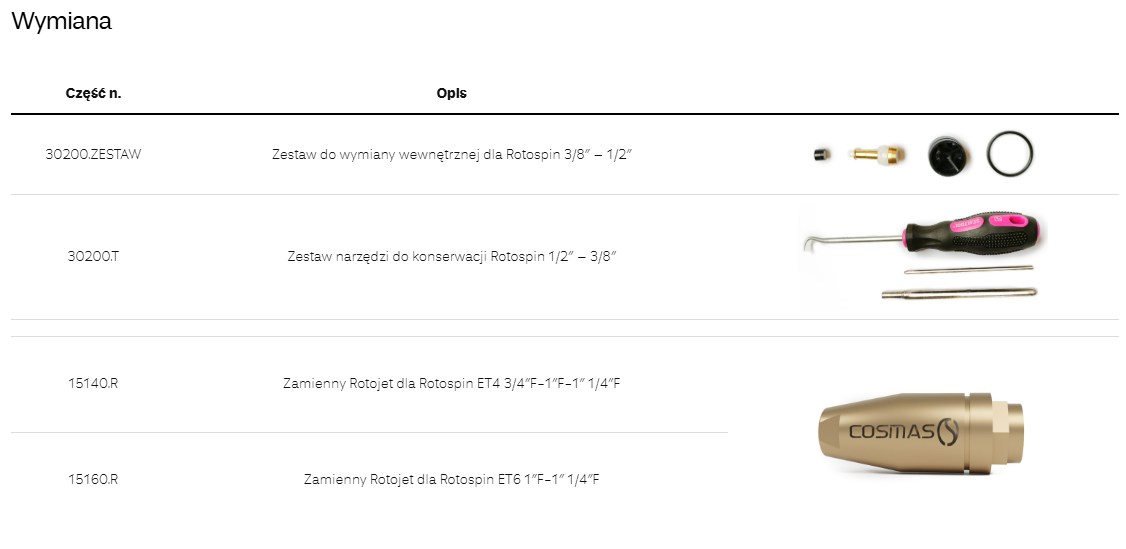Click the thin metal rod image
1126x549 pixels.
pos(968,269)
